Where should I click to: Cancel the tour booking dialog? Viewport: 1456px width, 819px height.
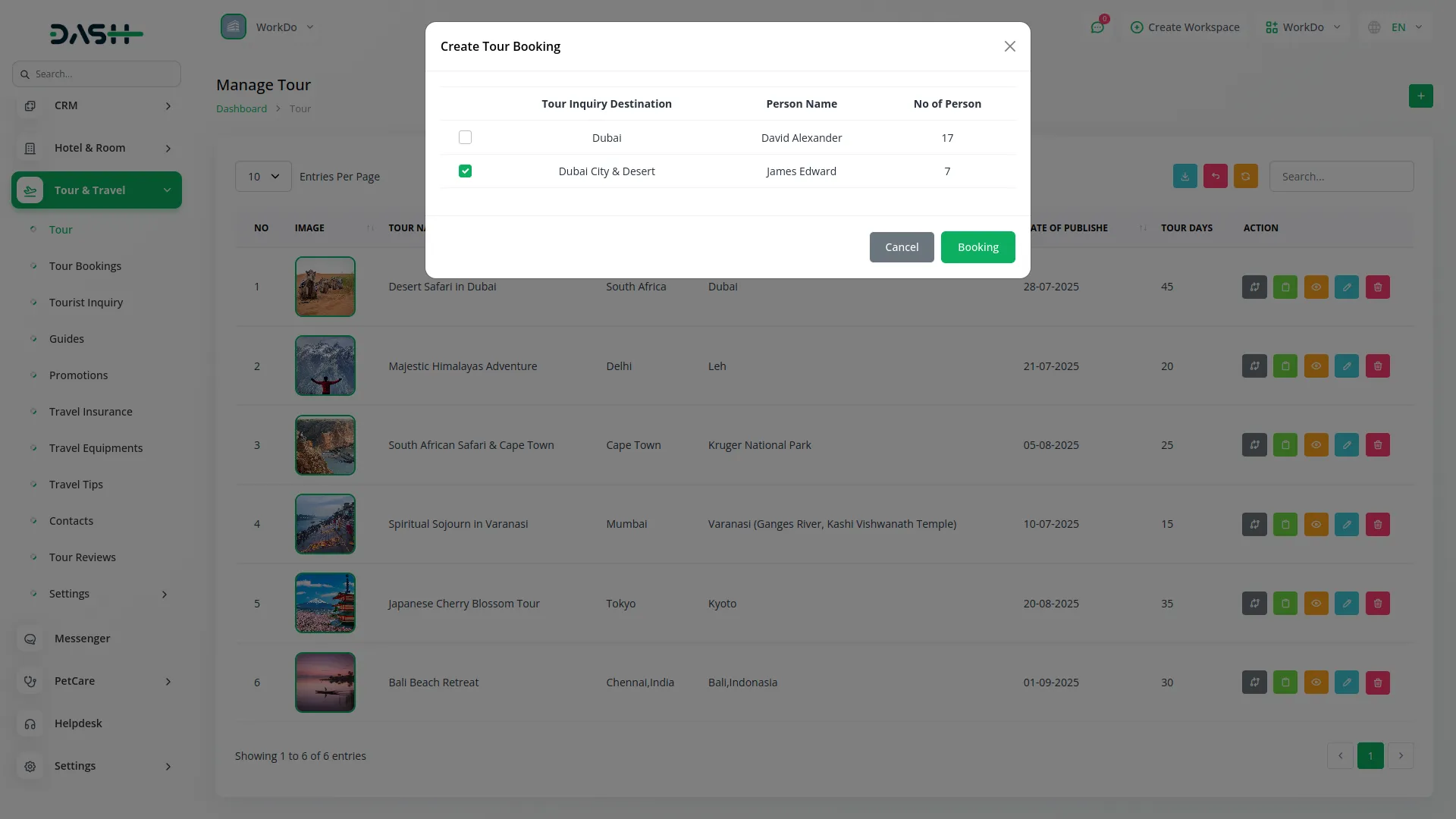point(901,247)
